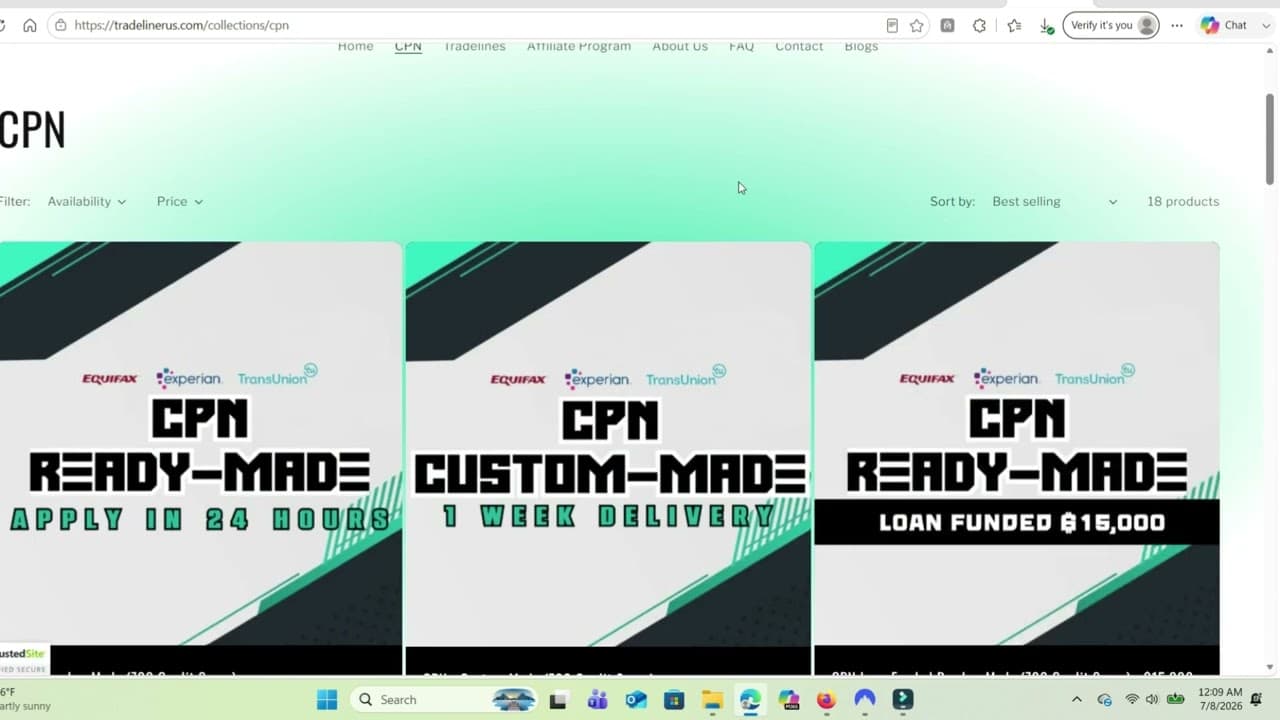The width and height of the screenshot is (1280, 720).
Task: Open browser Settings and more menu
Action: (1177, 25)
